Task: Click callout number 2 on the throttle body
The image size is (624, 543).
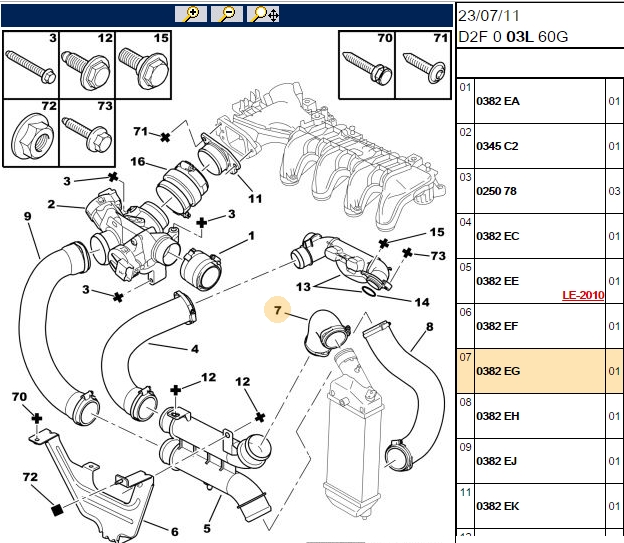Action: [51, 204]
